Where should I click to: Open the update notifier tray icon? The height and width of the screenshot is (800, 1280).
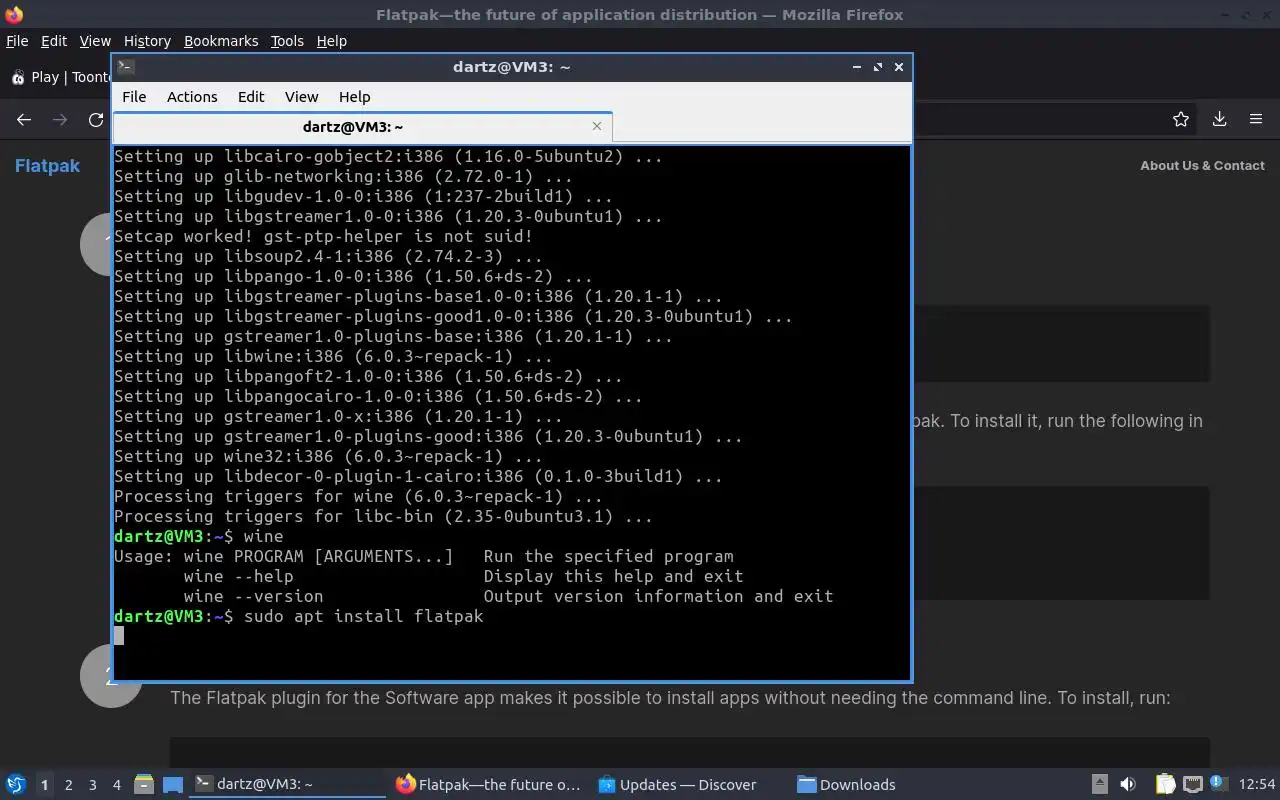point(1217,783)
